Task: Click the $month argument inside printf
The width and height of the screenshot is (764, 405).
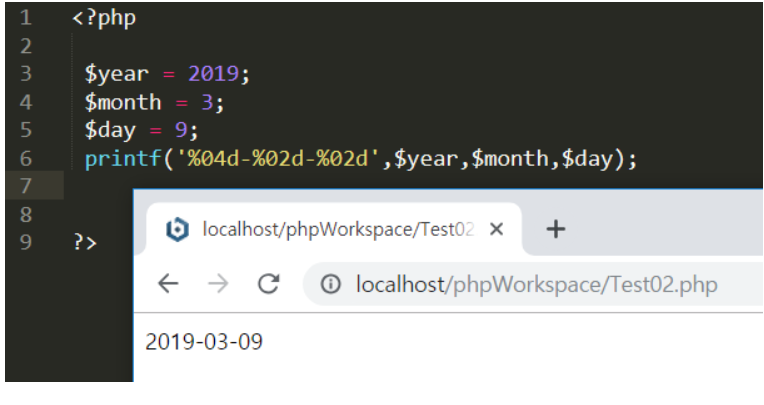Action: 510,159
